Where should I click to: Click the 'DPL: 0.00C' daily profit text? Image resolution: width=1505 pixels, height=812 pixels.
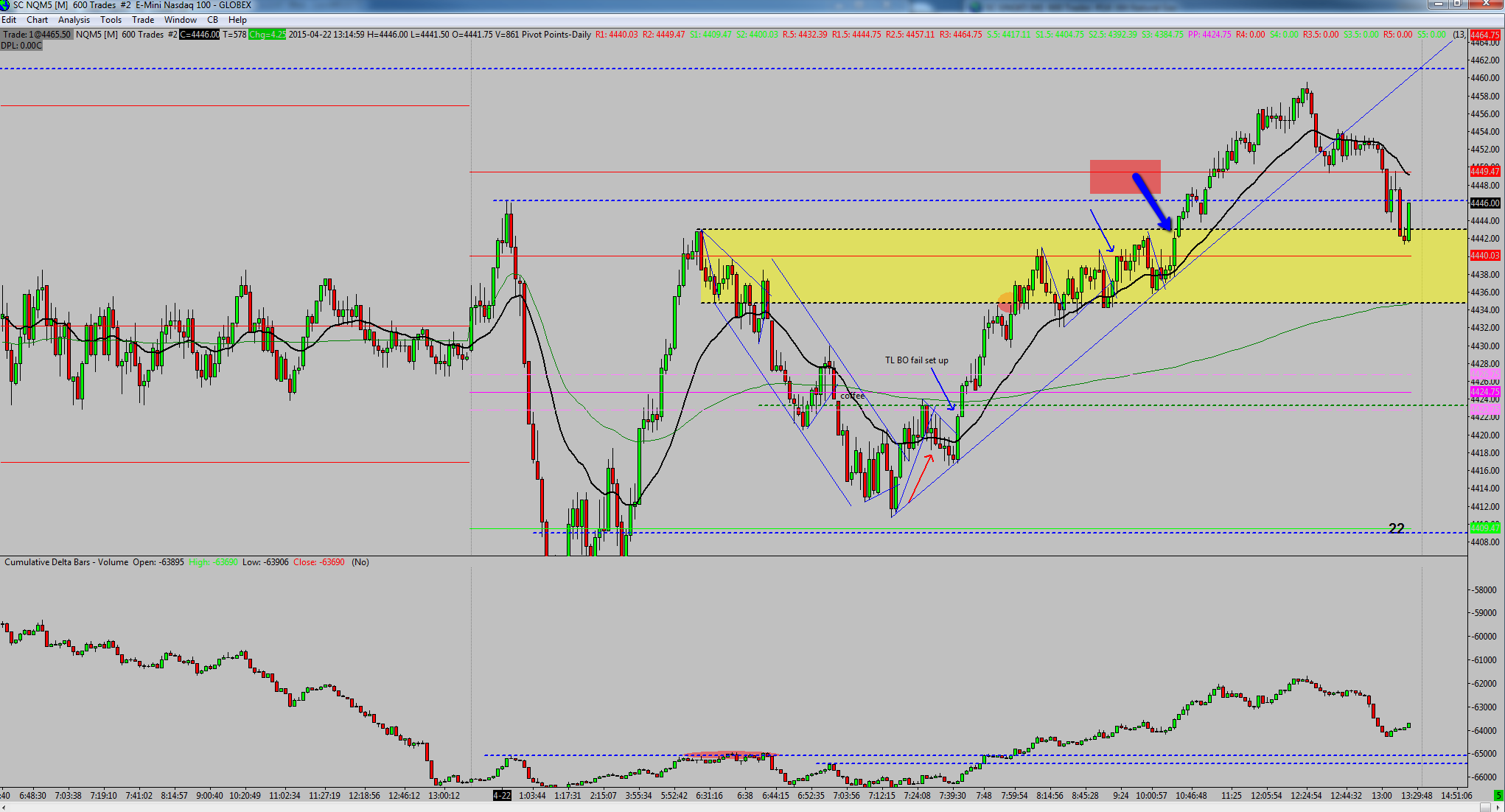[21, 46]
